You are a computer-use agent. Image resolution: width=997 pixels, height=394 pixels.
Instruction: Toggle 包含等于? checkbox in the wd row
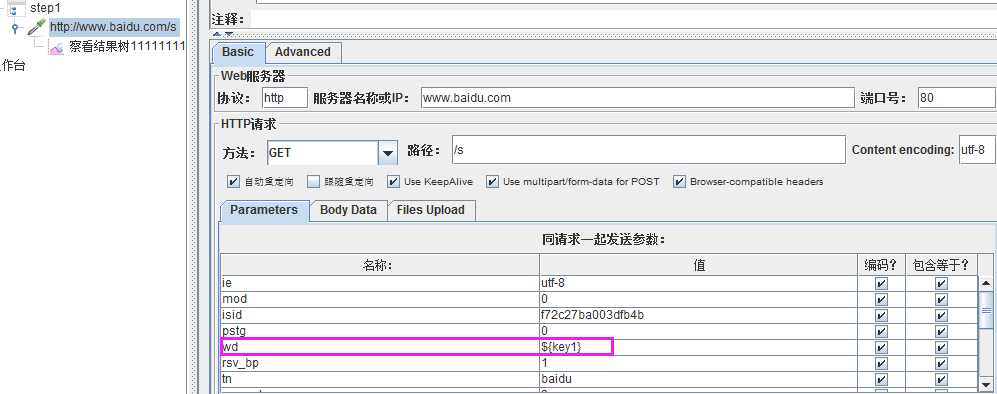click(x=942, y=348)
